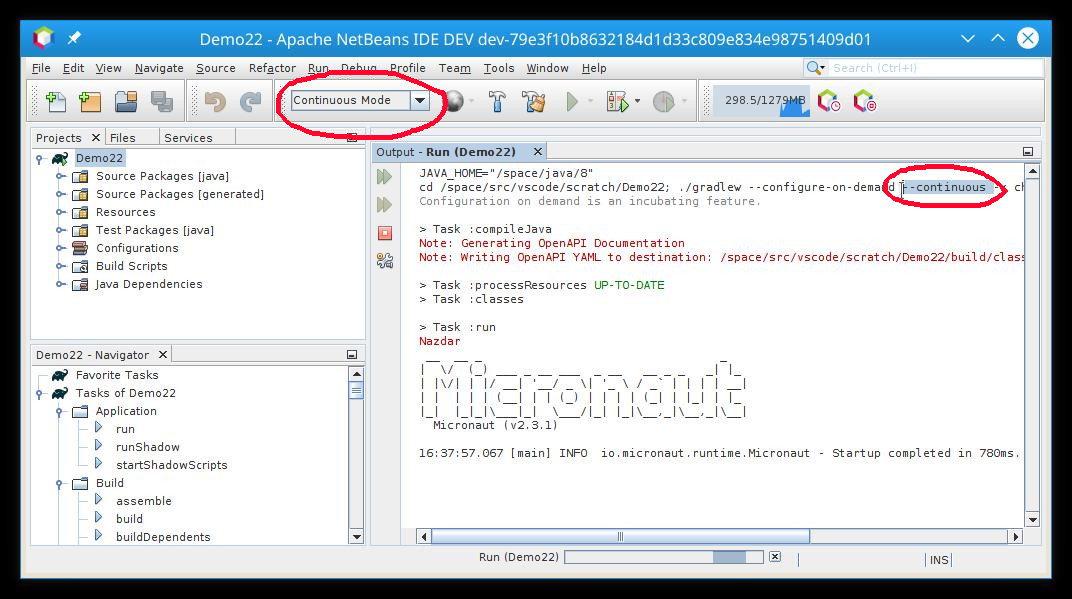This screenshot has width=1072, height=599.
Task: Open the Refactor menu
Action: (x=272, y=68)
